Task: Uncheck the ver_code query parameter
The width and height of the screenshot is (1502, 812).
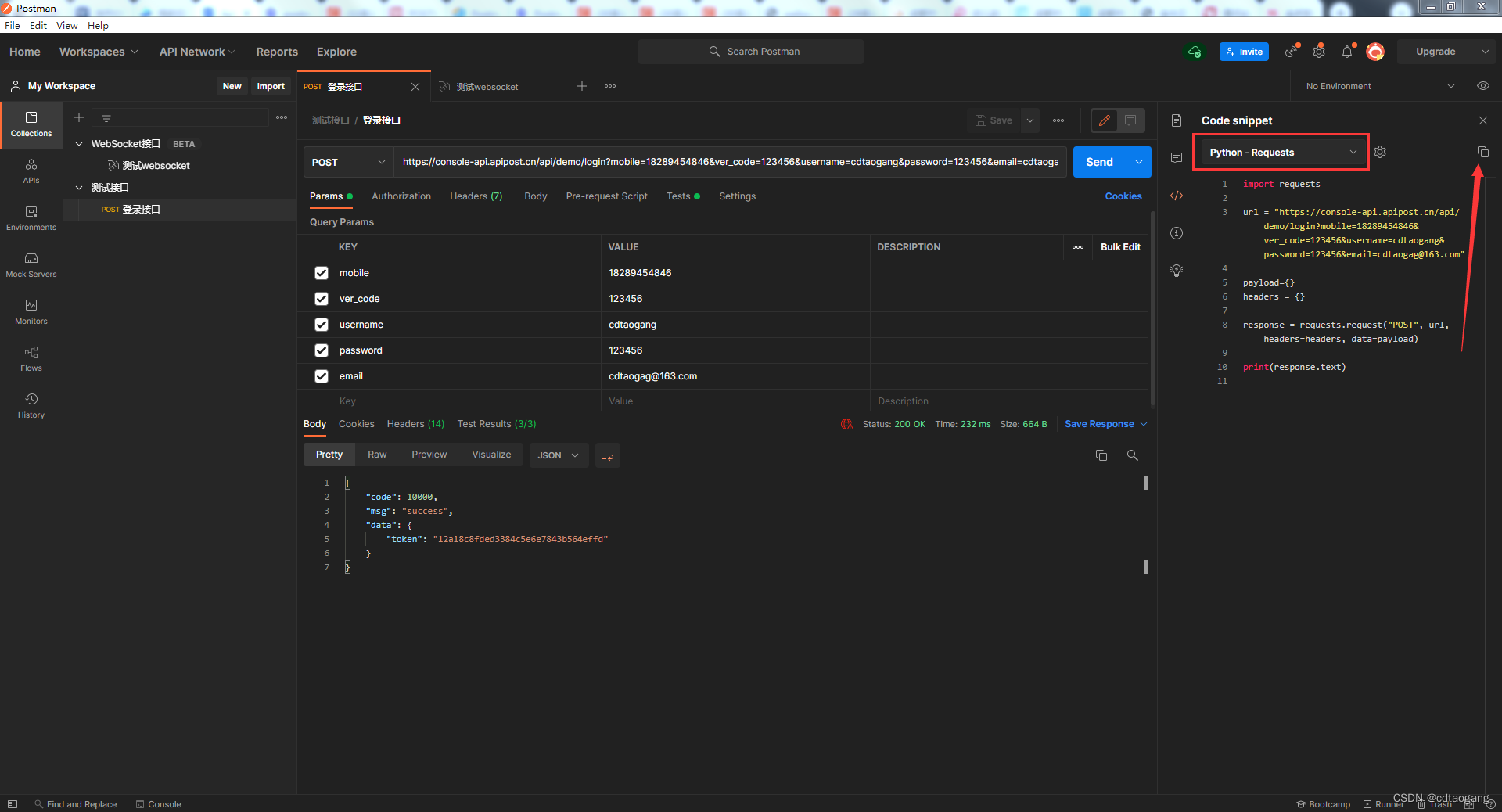Action: coord(322,299)
